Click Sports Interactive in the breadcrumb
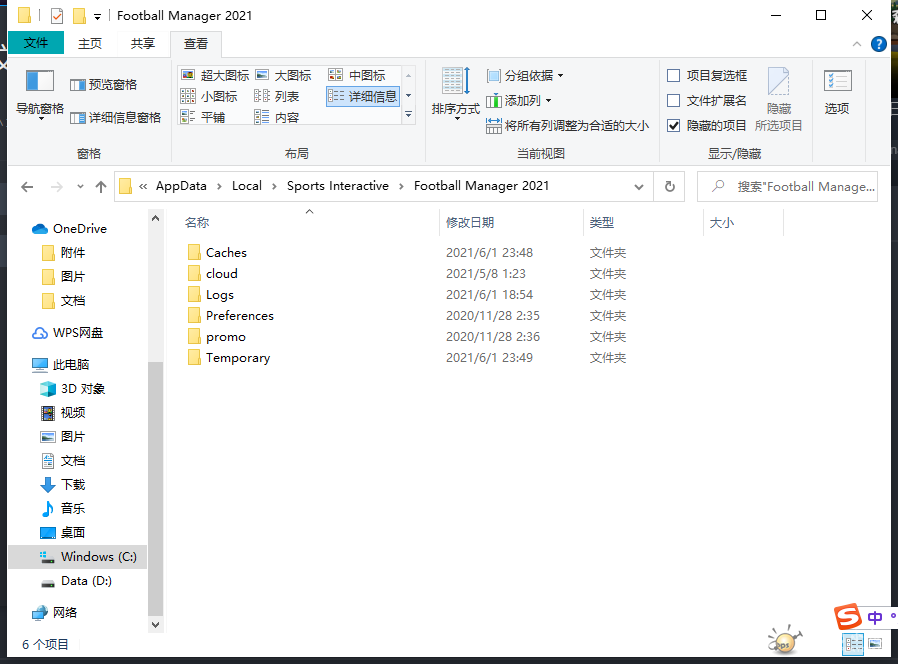898x664 pixels. [338, 186]
